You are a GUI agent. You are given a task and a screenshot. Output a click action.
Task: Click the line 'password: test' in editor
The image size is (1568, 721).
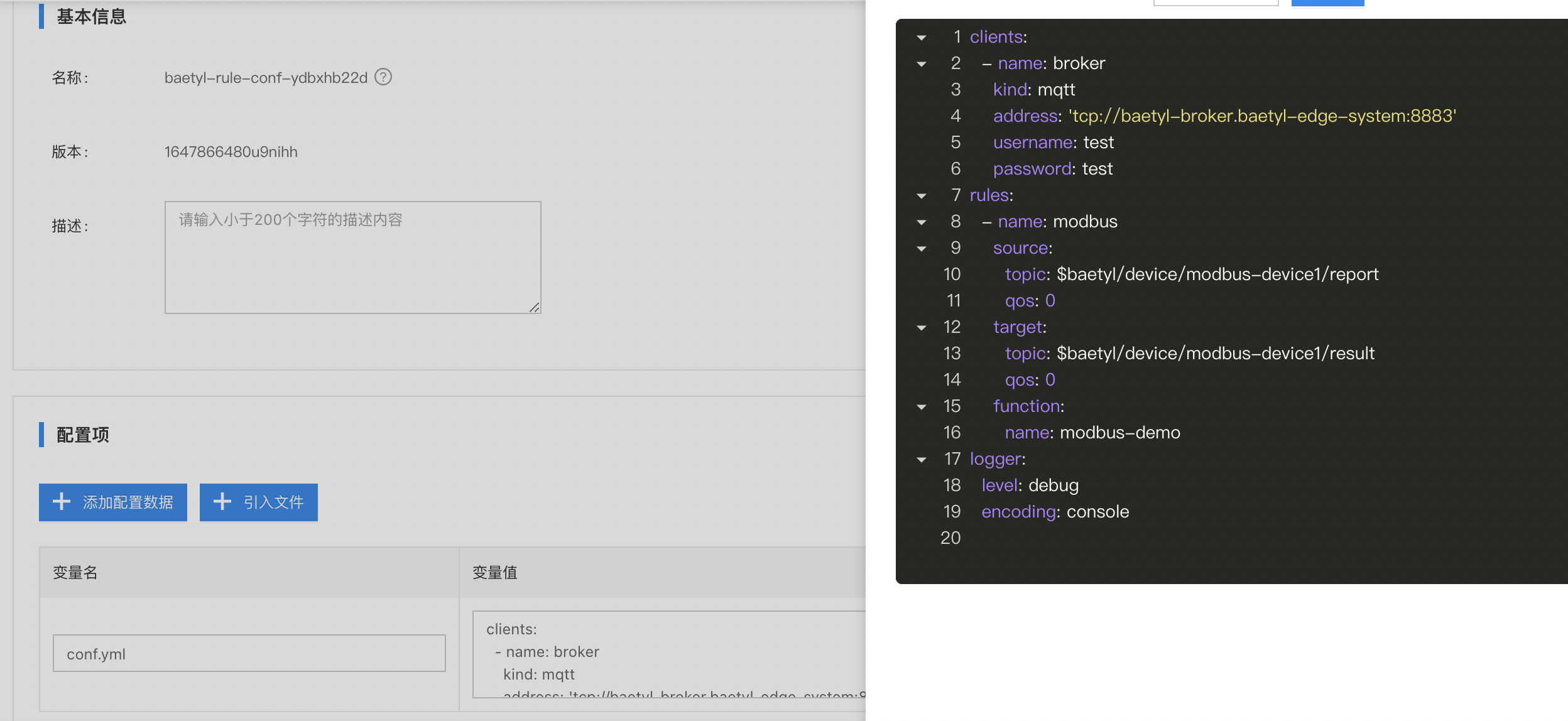(x=1053, y=169)
